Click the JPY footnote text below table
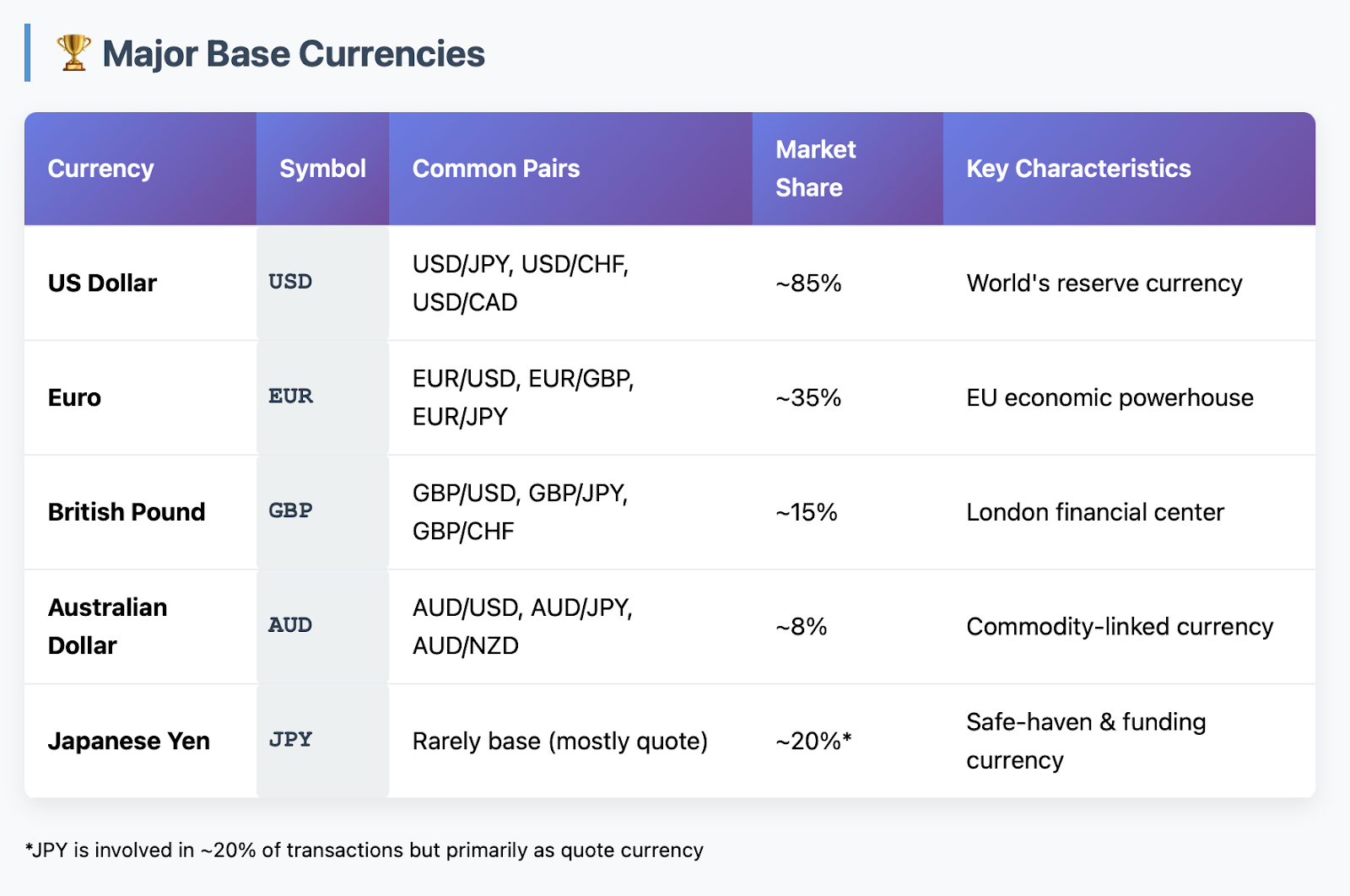1350x896 pixels. pos(364,850)
